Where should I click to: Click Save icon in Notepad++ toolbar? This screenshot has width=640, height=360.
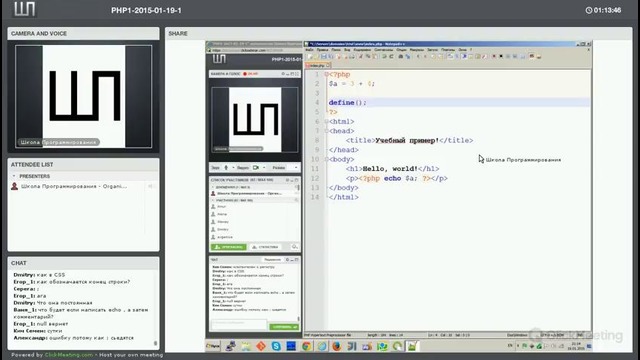[323, 56]
